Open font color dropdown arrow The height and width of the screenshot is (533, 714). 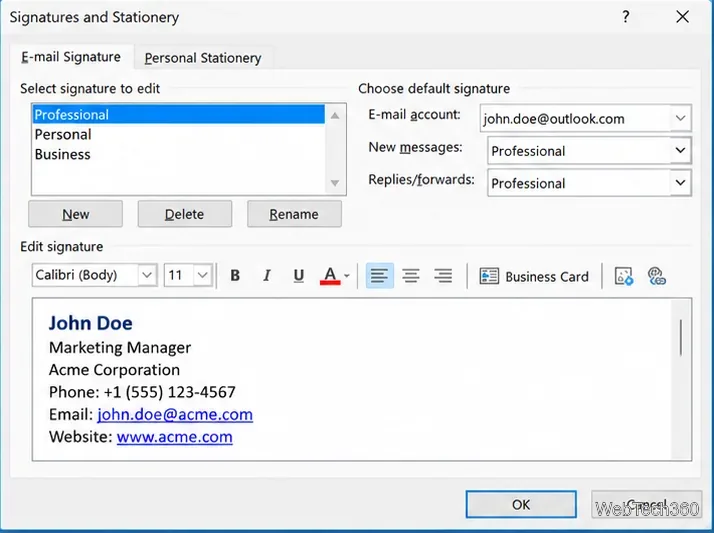(347, 276)
